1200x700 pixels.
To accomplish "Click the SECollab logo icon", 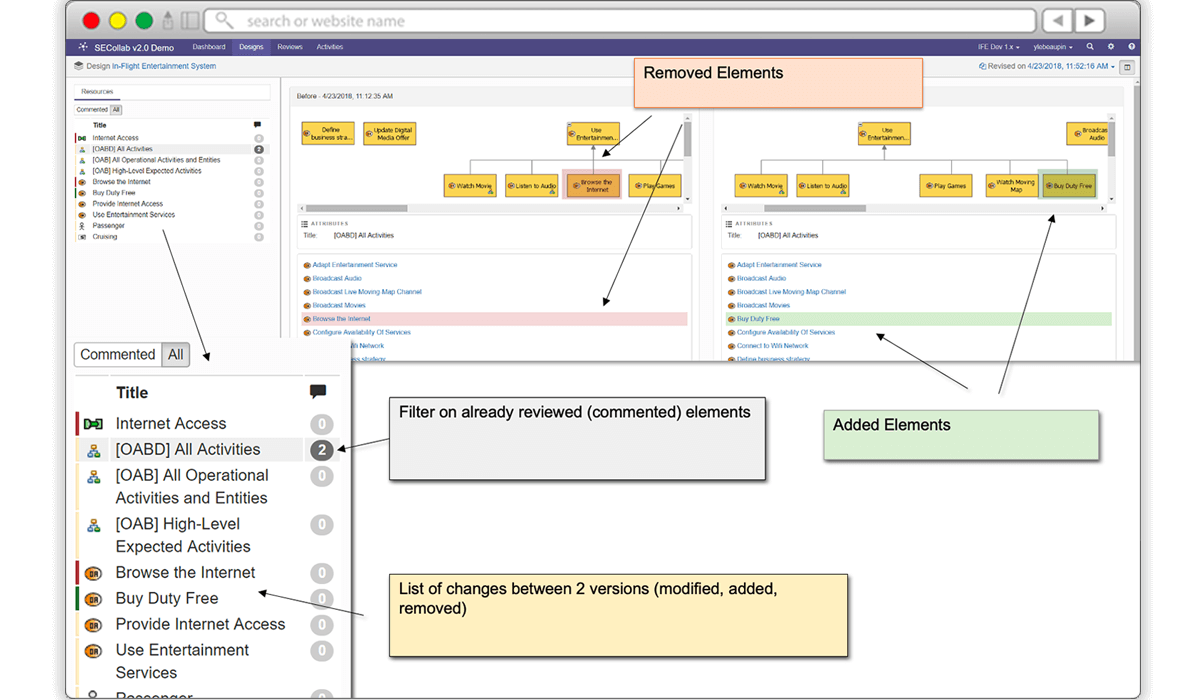I will tap(83, 47).
